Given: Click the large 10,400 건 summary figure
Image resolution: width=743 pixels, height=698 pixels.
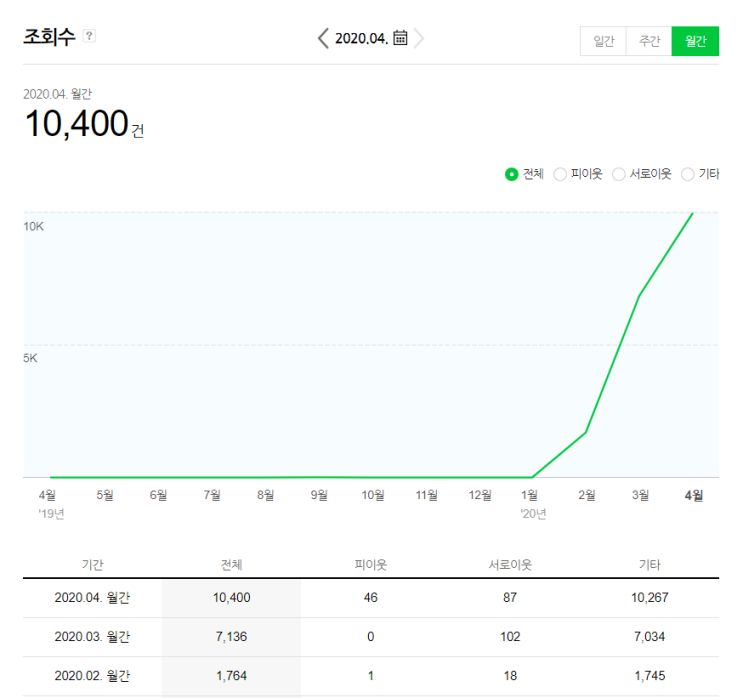Looking at the screenshot, I should coord(84,124).
